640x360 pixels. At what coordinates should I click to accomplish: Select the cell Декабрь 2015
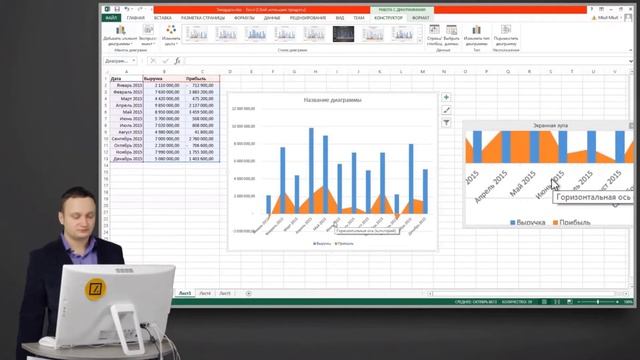(126, 159)
